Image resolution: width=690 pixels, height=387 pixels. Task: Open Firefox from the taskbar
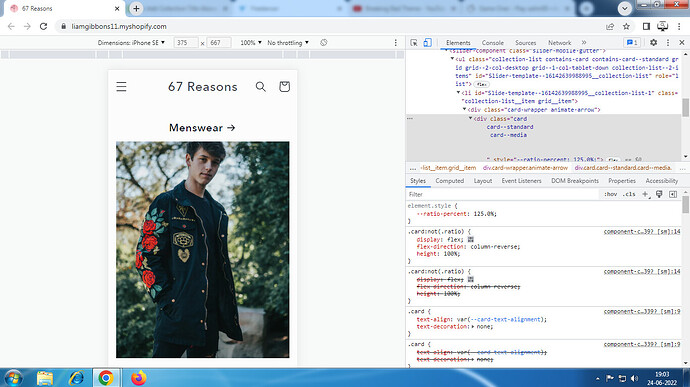(138, 378)
